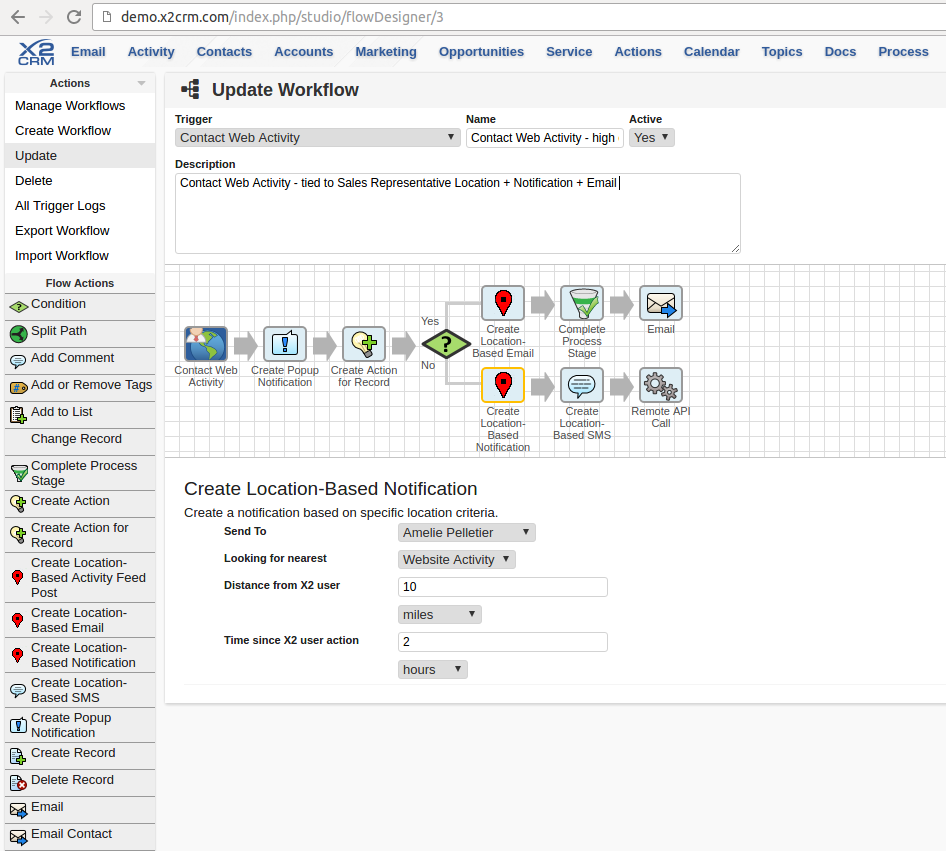Viewport: 946px width, 851px height.
Task: Expand the Send To dropdown
Action: (467, 533)
